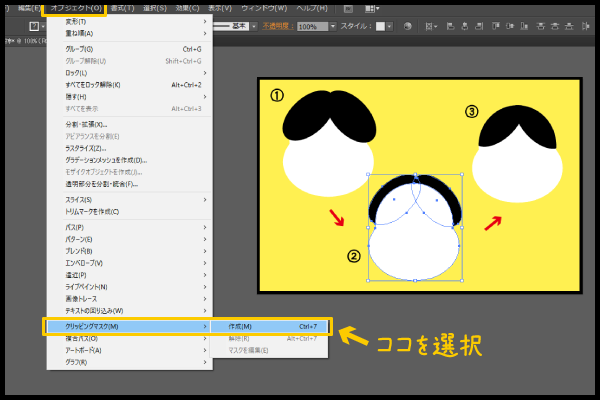The height and width of the screenshot is (400, 600).
Task: Expand the 変形 submenu
Action: coord(75,21)
